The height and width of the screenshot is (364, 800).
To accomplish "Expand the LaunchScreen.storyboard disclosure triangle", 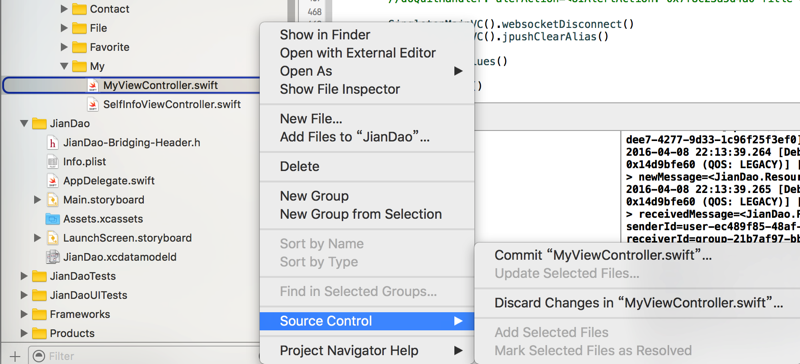I will point(37,238).
